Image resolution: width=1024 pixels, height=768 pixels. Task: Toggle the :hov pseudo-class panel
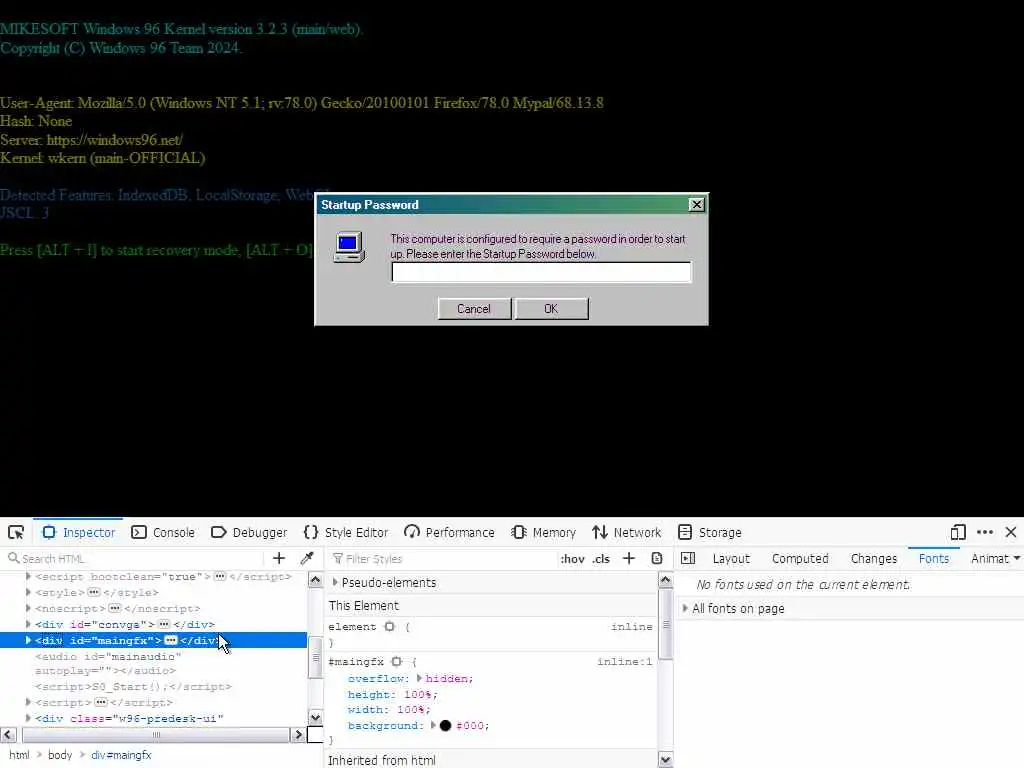pyautogui.click(x=572, y=559)
